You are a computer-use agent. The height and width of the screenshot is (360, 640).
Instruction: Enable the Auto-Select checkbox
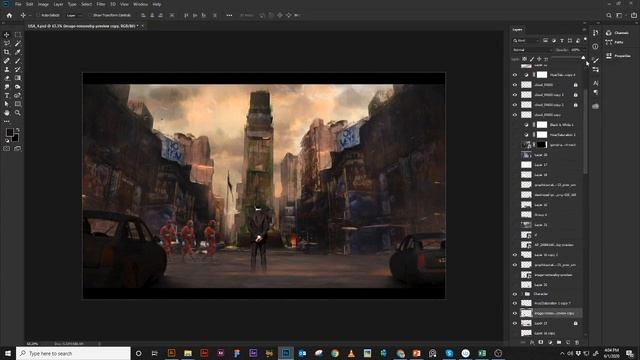[x=38, y=15]
